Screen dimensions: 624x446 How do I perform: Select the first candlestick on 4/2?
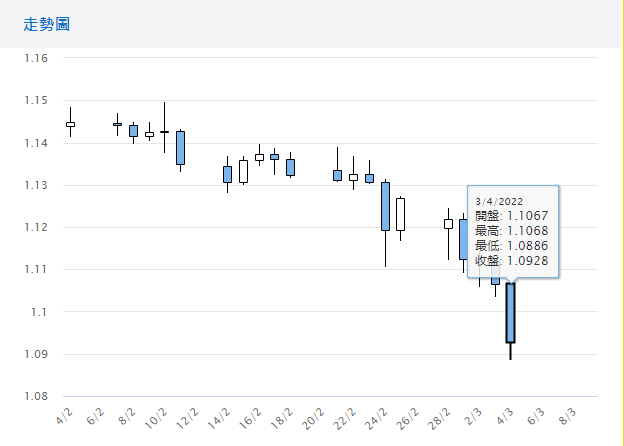click(70, 124)
